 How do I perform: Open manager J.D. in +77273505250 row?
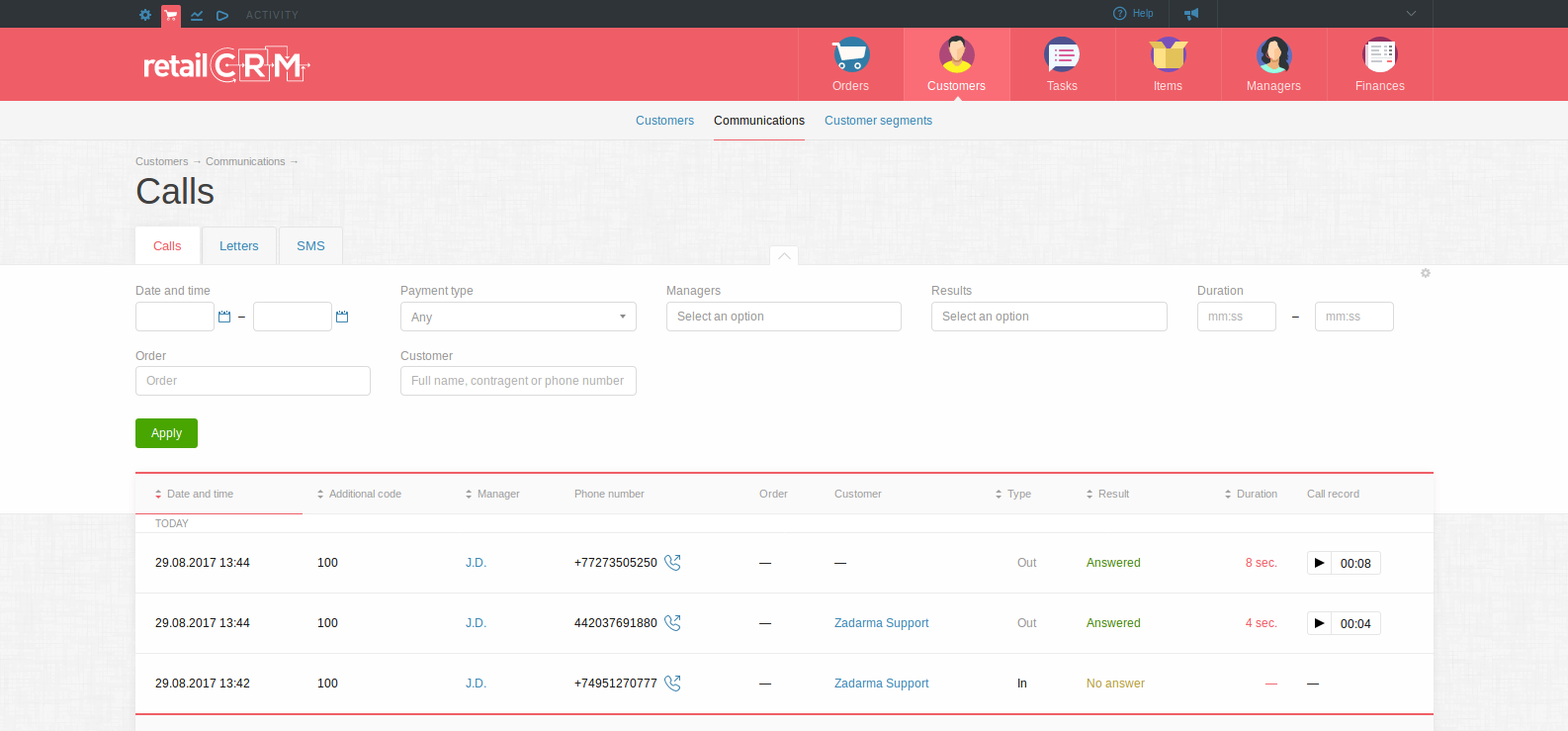click(x=476, y=563)
